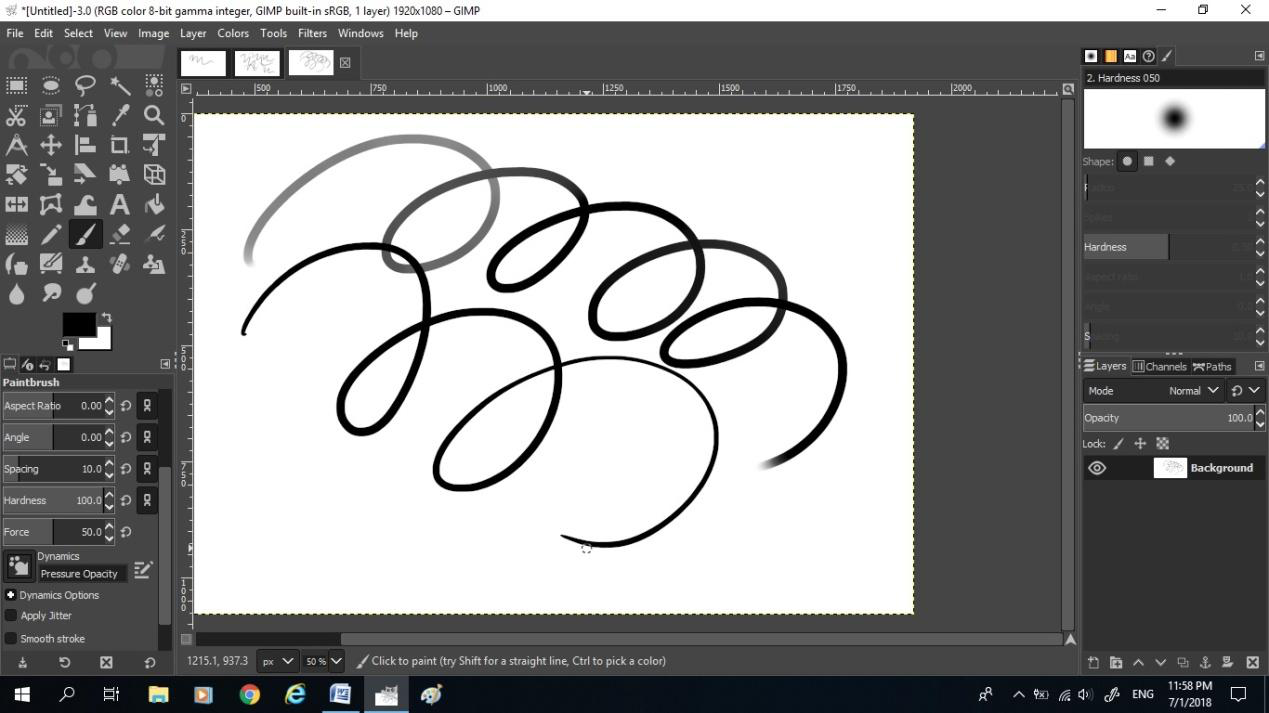Screen dimensions: 1269x713
Task: Click the Pressure Opacity dynamics field
Action: (82, 574)
